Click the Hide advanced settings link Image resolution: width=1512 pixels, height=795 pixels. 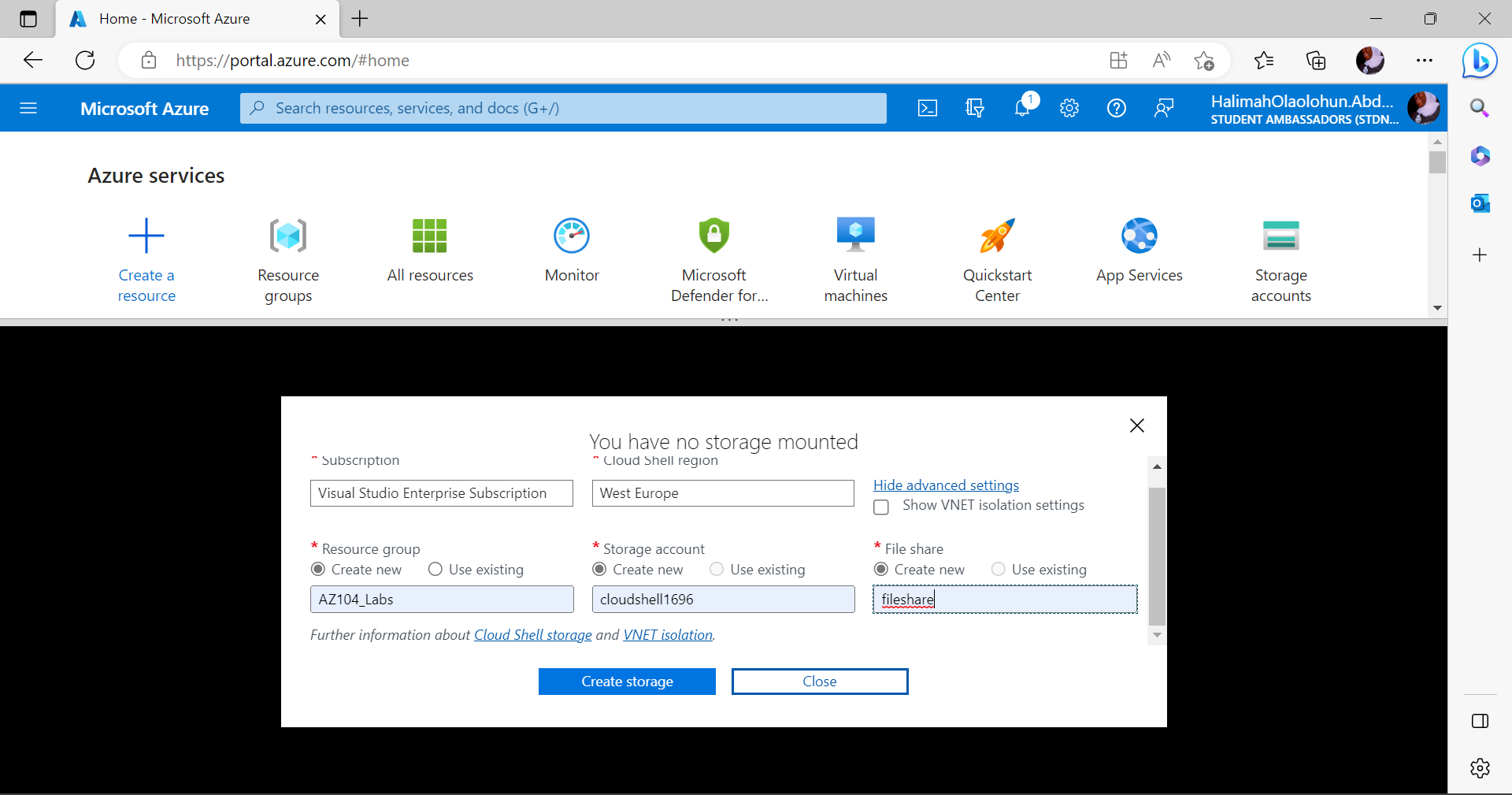coord(946,485)
